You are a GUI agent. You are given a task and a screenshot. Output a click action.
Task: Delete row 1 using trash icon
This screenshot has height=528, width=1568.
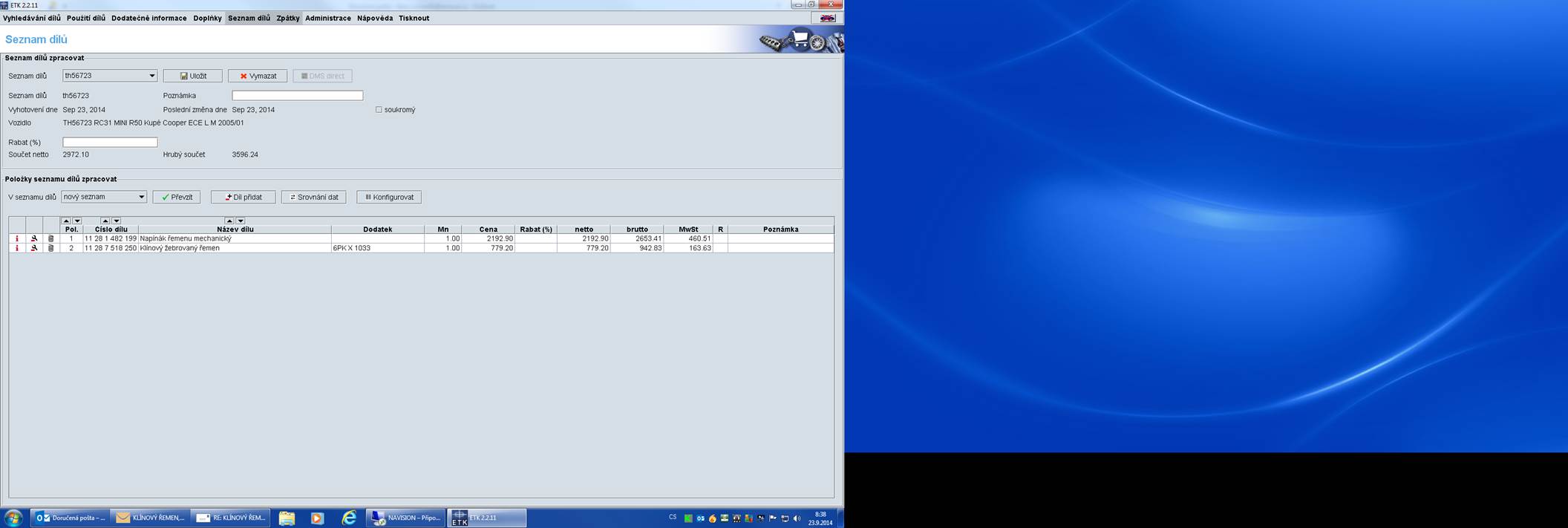tap(51, 238)
